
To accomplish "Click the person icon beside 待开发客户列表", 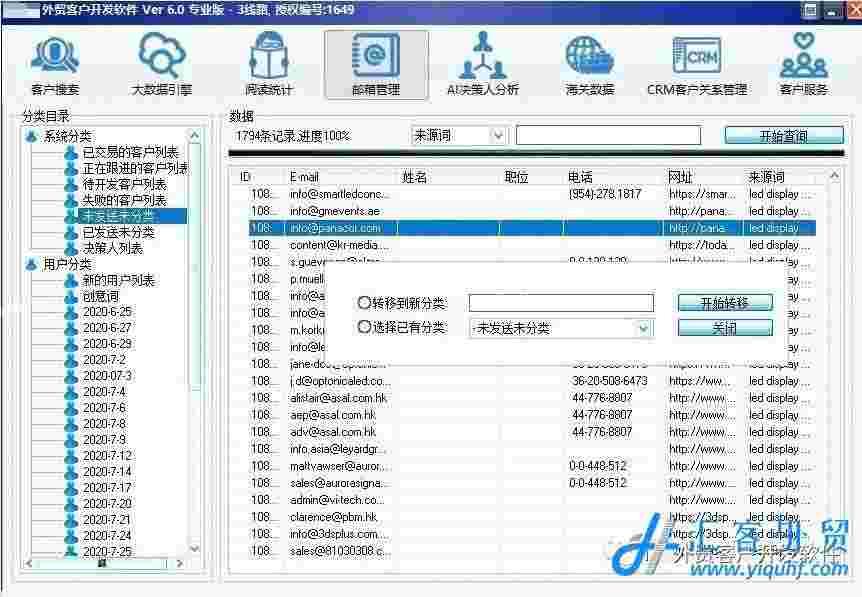I will click(71, 185).
